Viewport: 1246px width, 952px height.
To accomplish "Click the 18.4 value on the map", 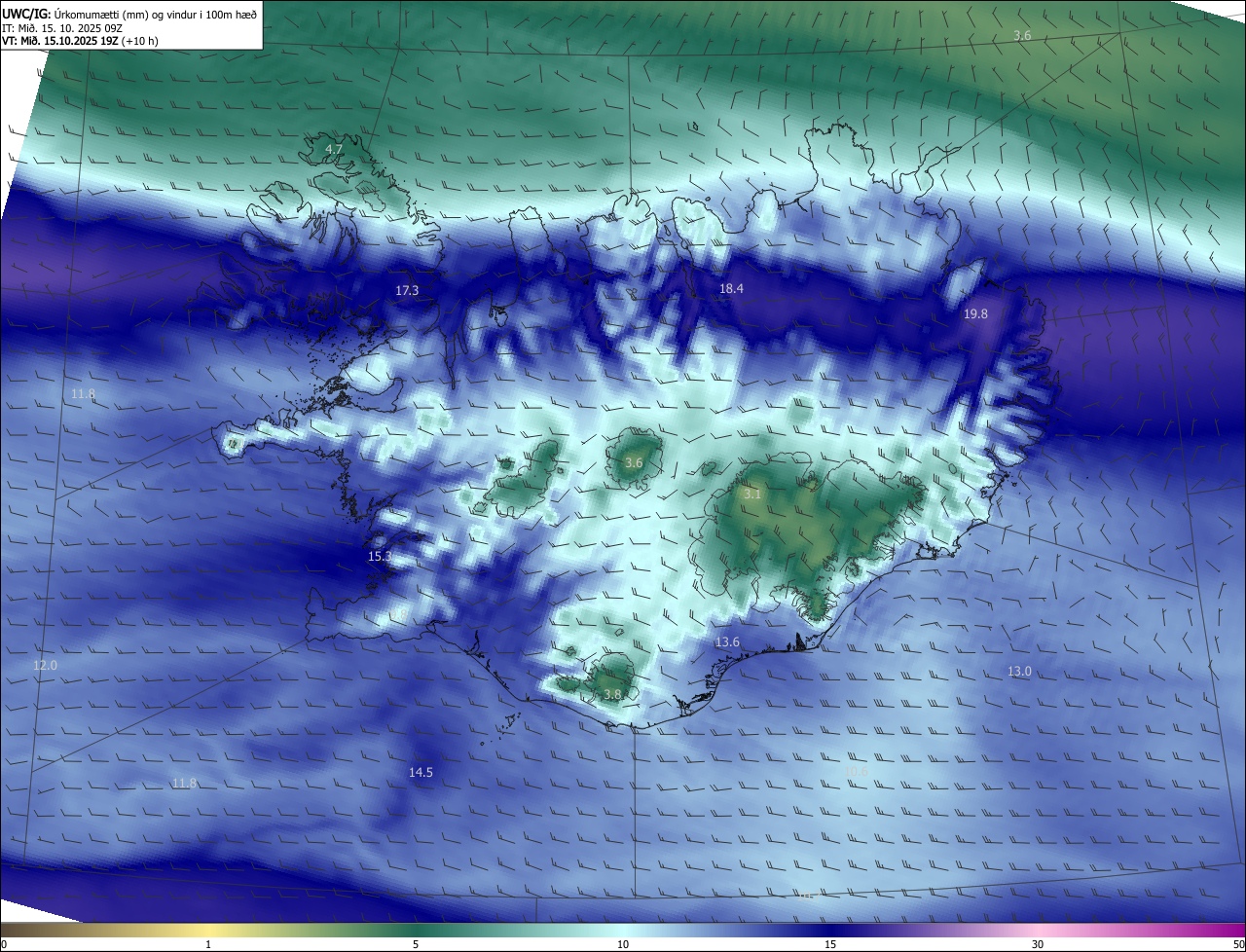I will [731, 288].
